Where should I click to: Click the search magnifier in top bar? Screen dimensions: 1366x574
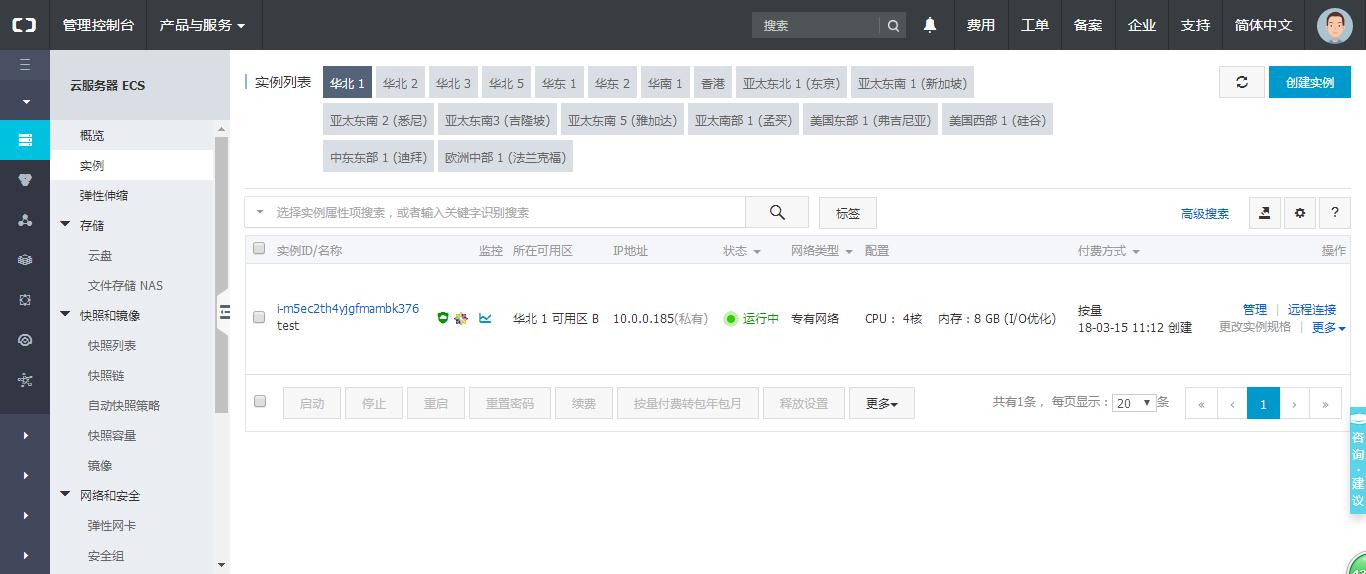(893, 25)
